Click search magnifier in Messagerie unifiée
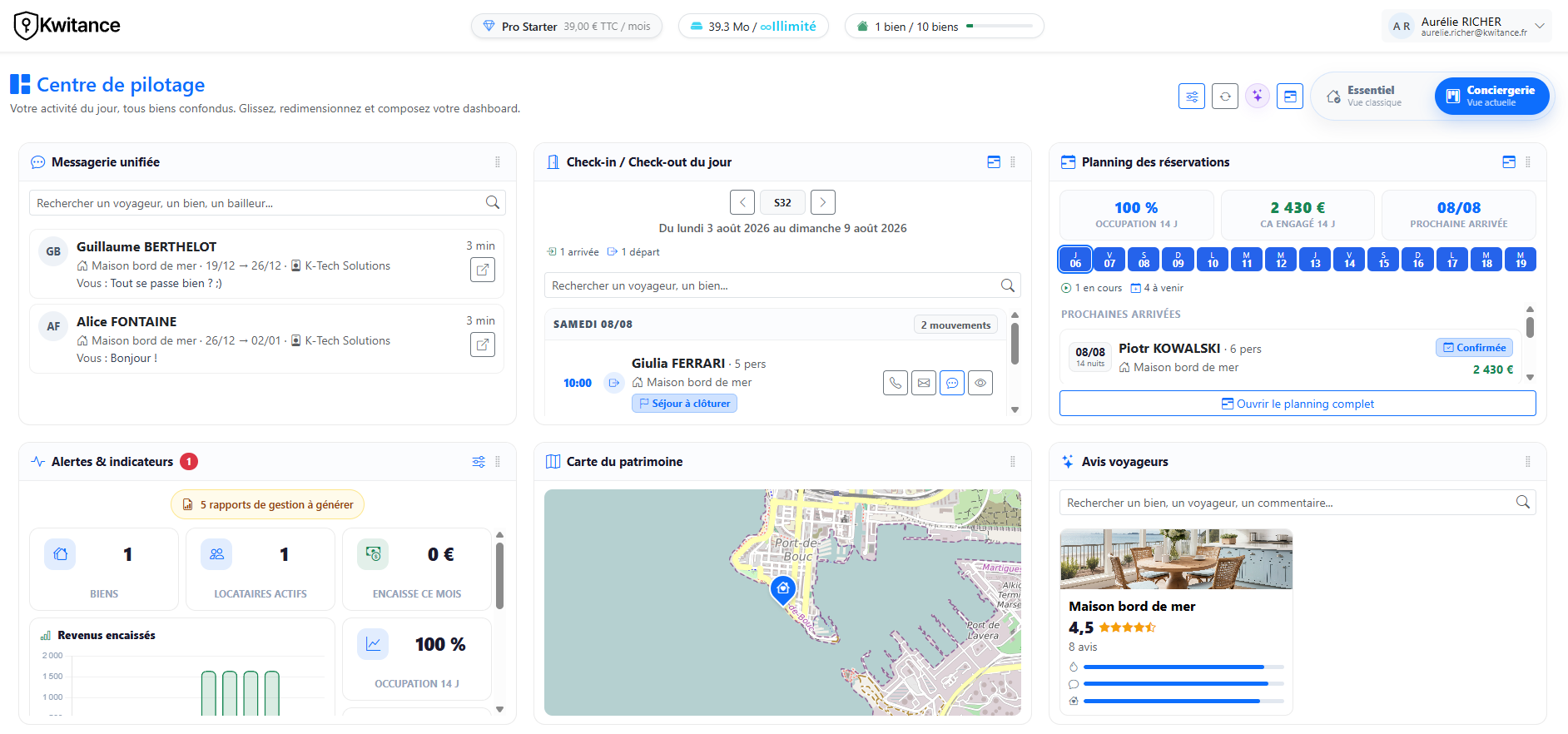1568x734 pixels. pos(493,202)
